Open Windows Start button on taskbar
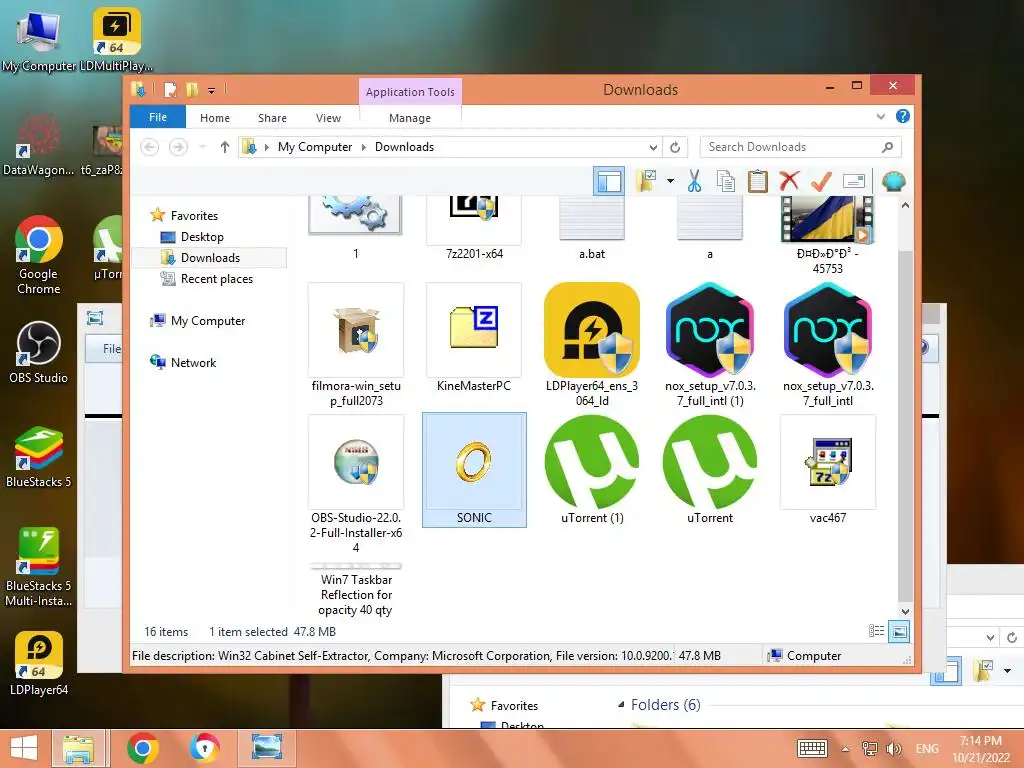The width and height of the screenshot is (1024, 768). click(24, 748)
